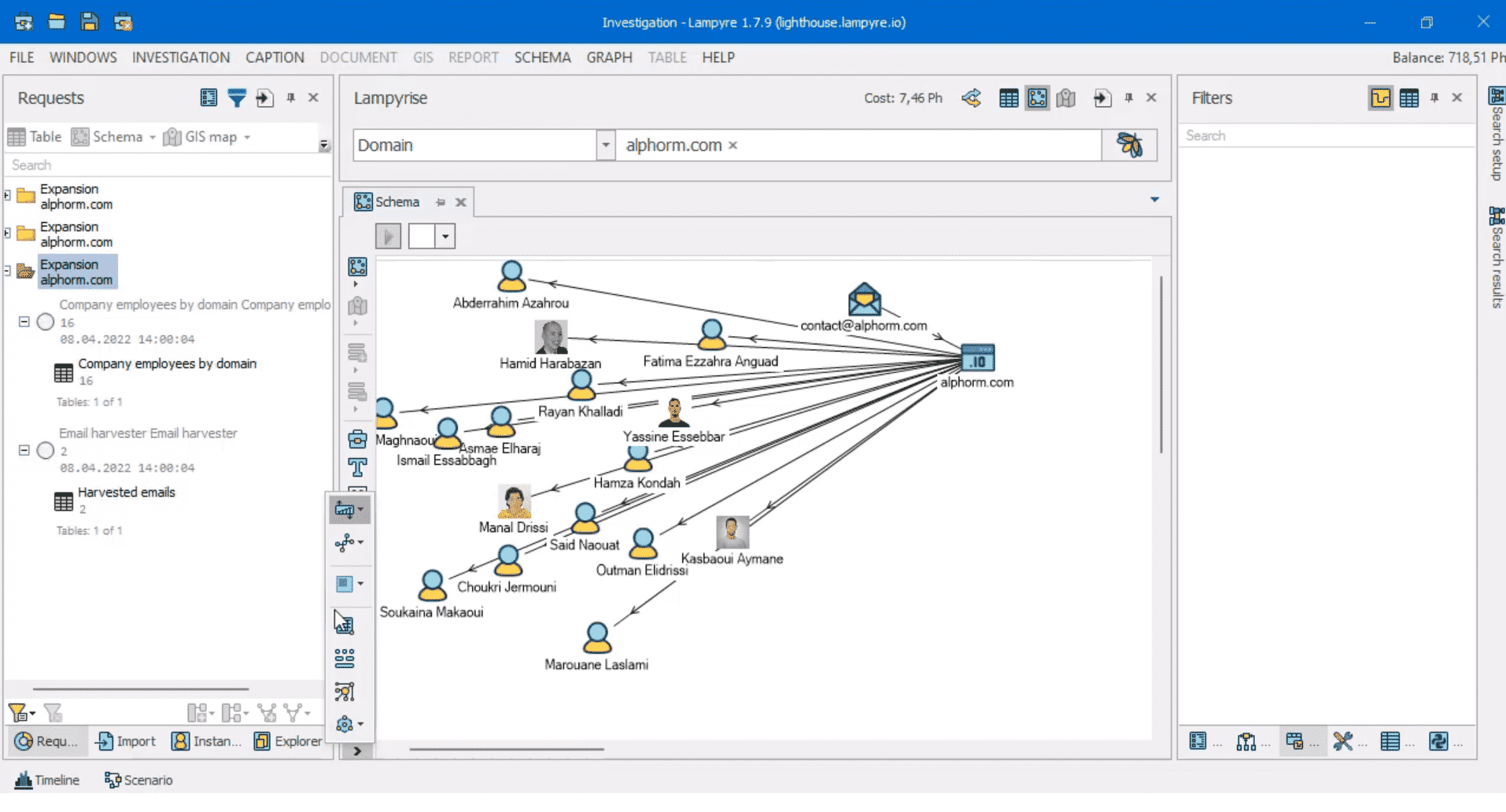Open the FILE menu
The height and width of the screenshot is (812, 1506).
tap(22, 57)
